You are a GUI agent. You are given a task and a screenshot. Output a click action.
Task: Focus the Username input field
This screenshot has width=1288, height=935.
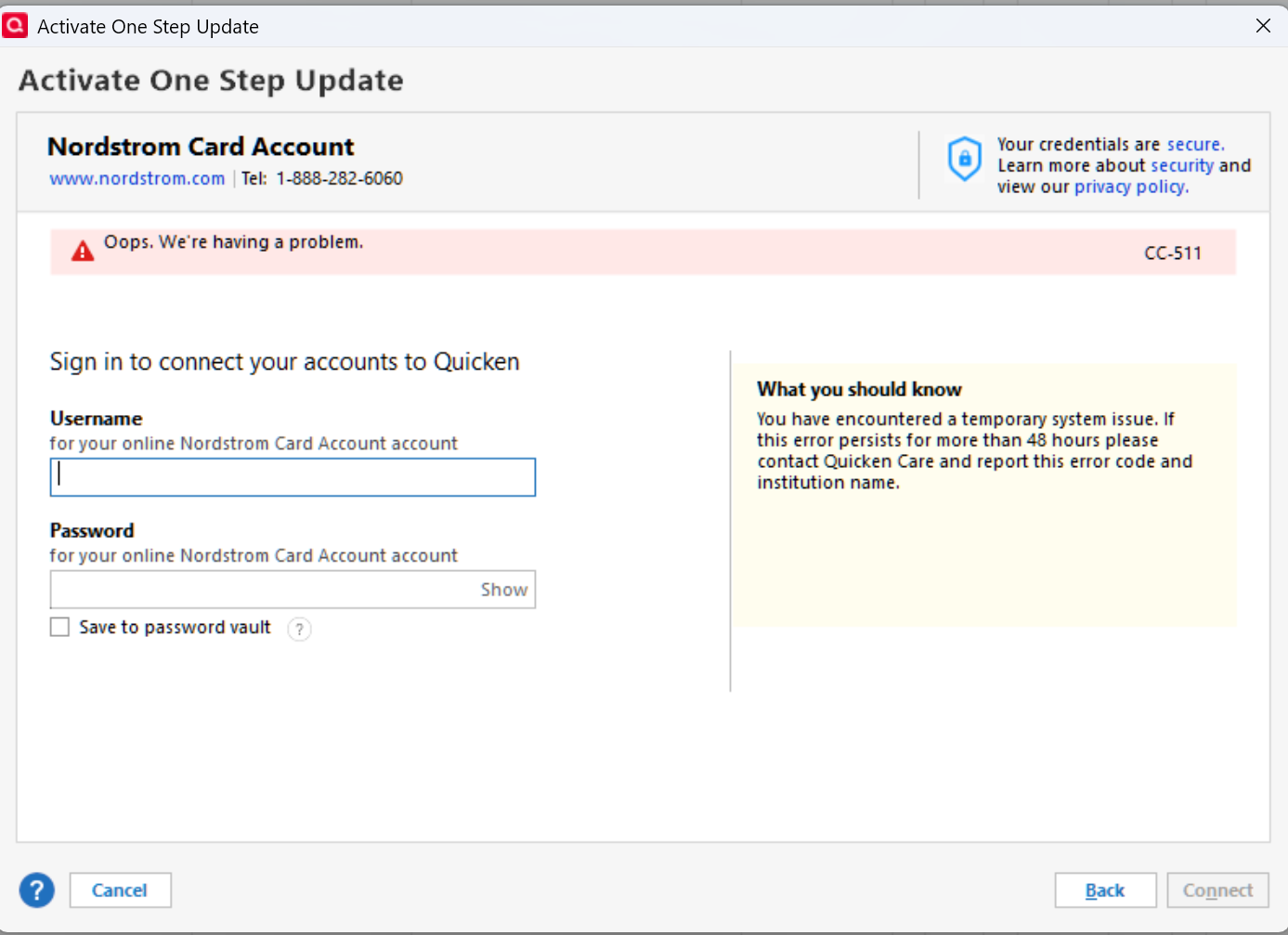click(293, 477)
